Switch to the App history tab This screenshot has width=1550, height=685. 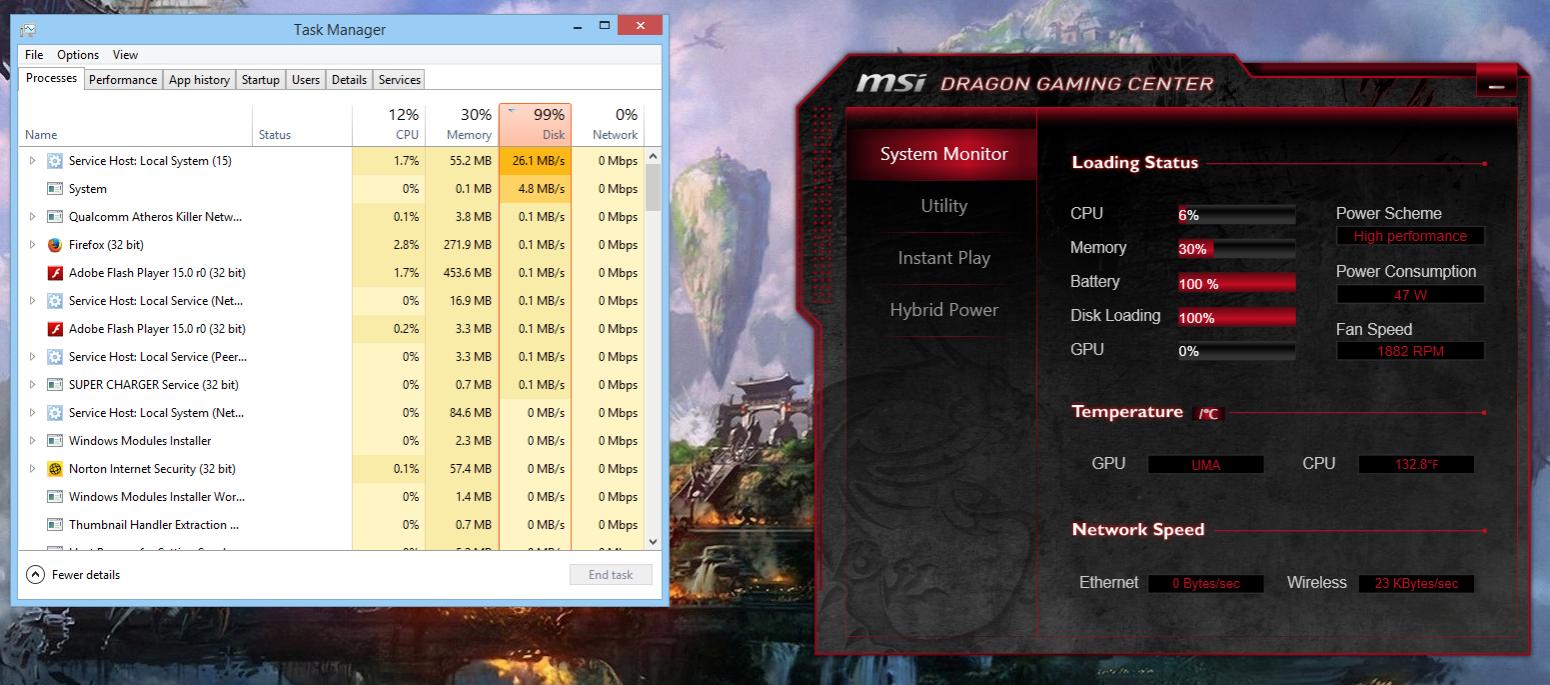click(199, 80)
